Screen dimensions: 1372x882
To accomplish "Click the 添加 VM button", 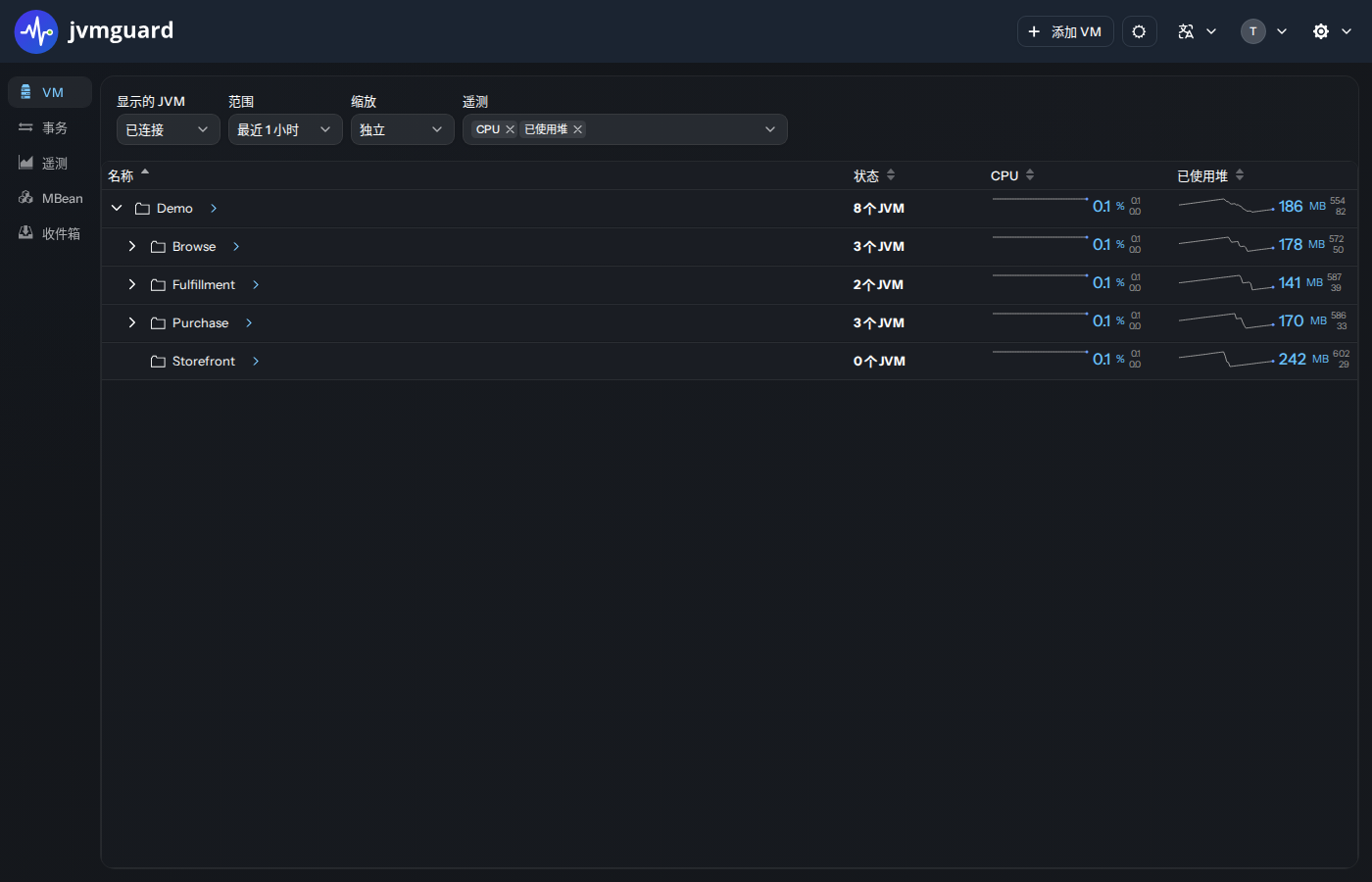I will [1065, 31].
